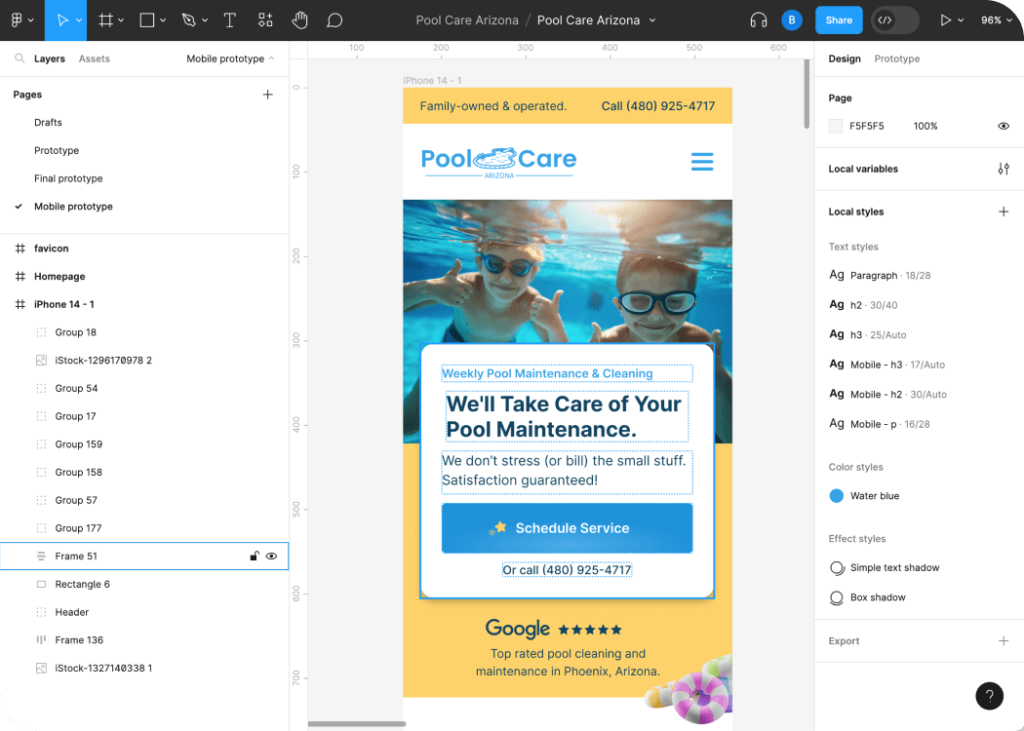Click the F5F5F5 page color swatch
1024x731 pixels.
click(835, 126)
